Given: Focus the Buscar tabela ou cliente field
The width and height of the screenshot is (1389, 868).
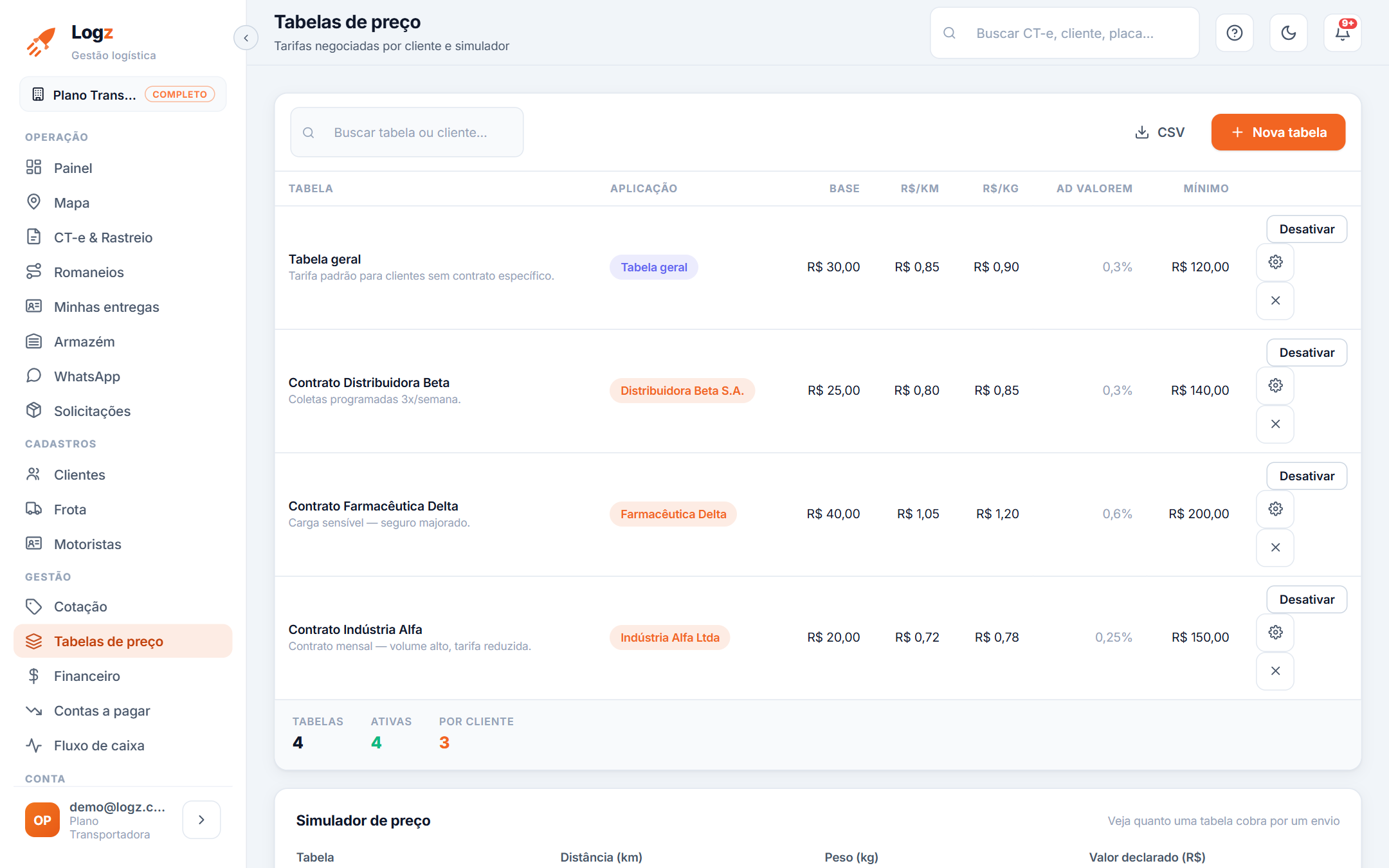Looking at the screenshot, I should click(x=406, y=132).
